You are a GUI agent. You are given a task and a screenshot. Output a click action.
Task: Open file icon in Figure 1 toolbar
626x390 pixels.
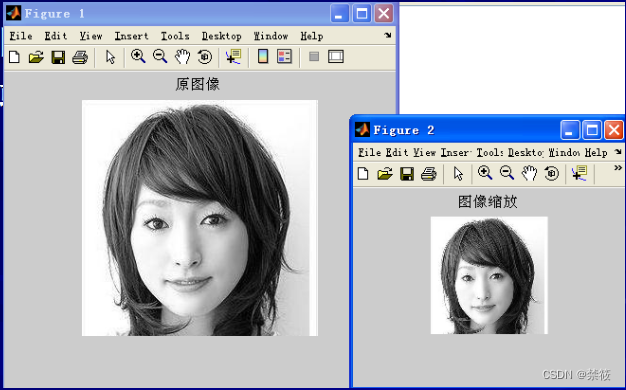36,57
